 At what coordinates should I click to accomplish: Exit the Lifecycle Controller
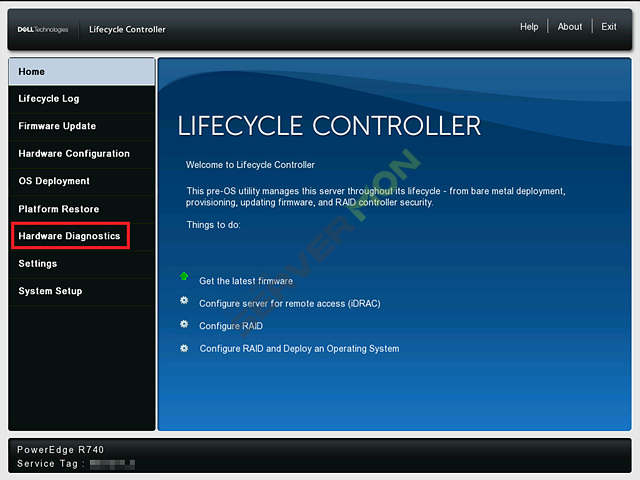point(609,27)
